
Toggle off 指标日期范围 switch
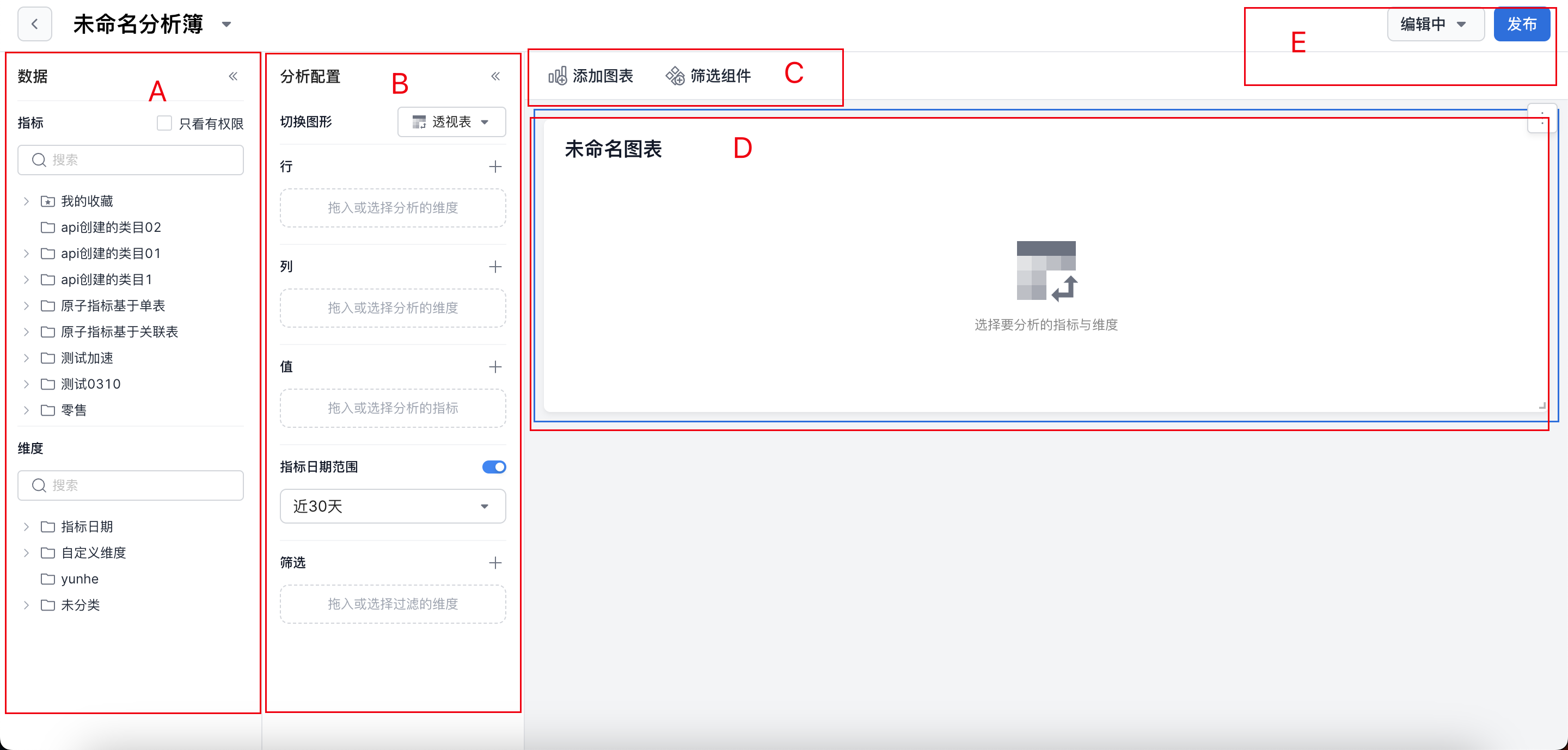[x=494, y=467]
